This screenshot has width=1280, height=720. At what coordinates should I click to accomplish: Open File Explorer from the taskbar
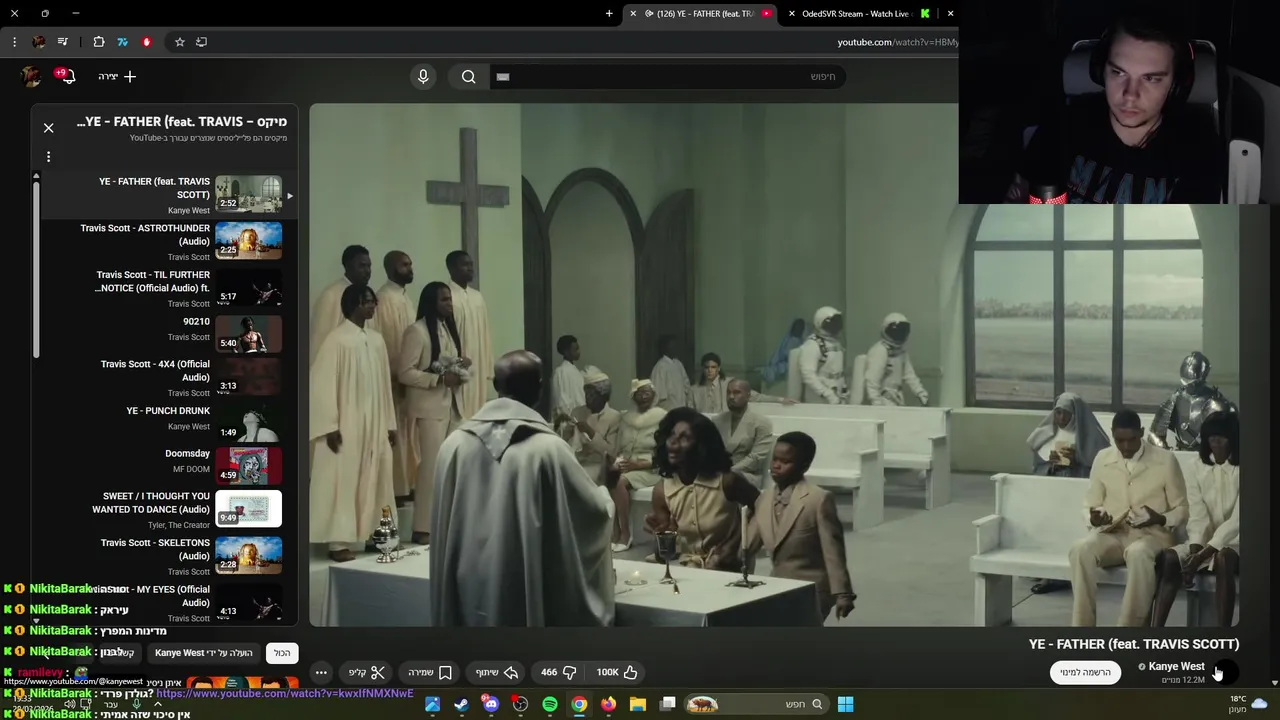pyautogui.click(x=637, y=704)
